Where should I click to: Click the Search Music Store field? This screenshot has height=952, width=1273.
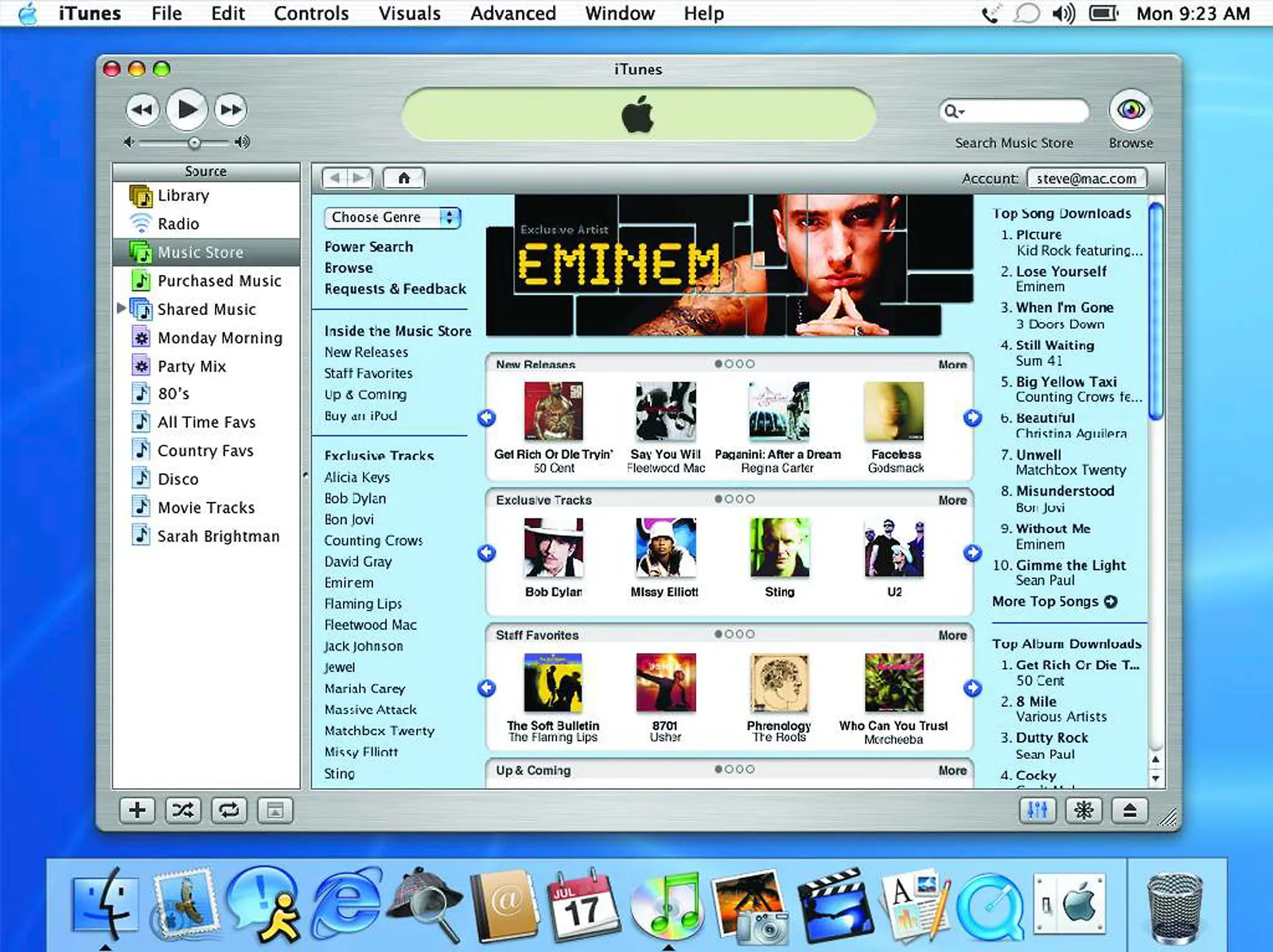1014,111
